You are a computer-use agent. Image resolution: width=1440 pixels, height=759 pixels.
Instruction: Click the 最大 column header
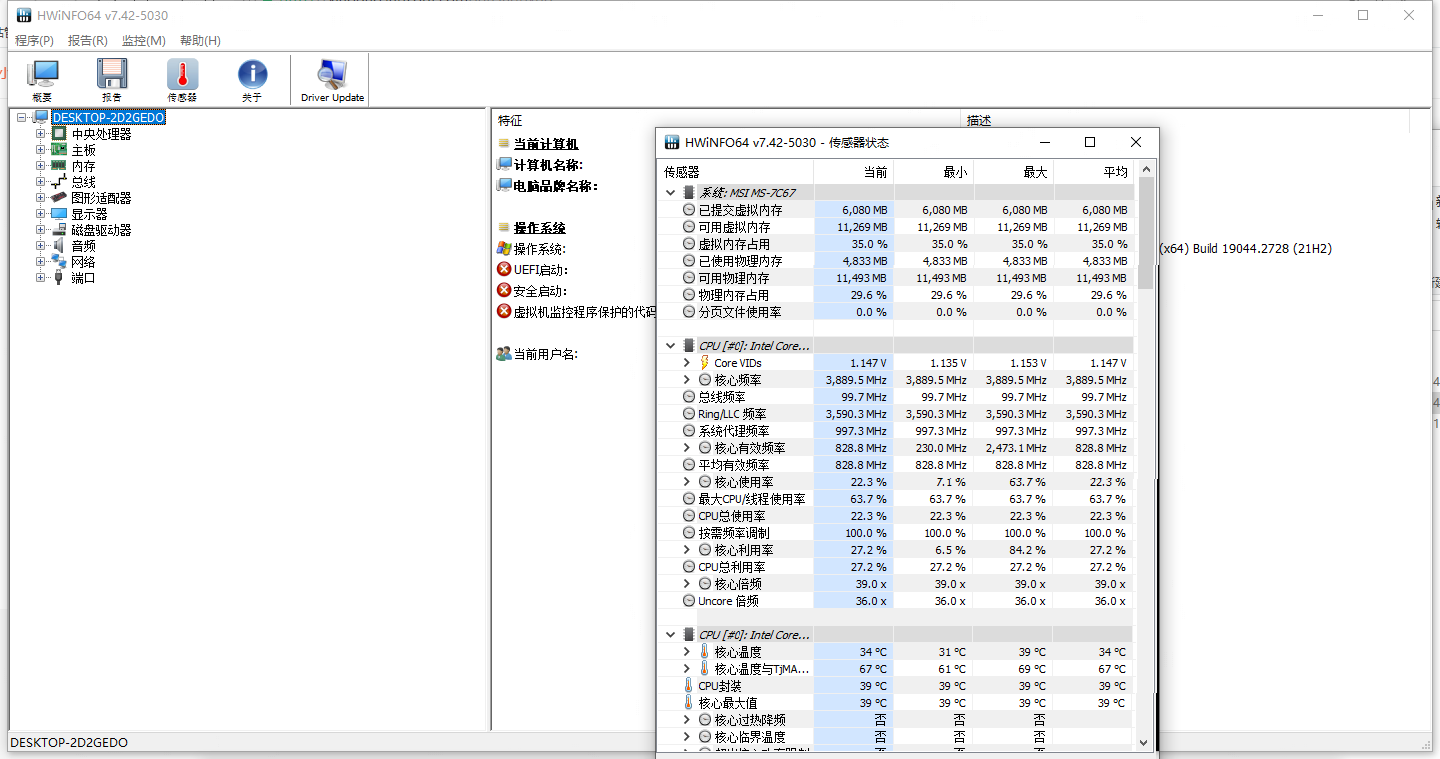[x=1034, y=172]
